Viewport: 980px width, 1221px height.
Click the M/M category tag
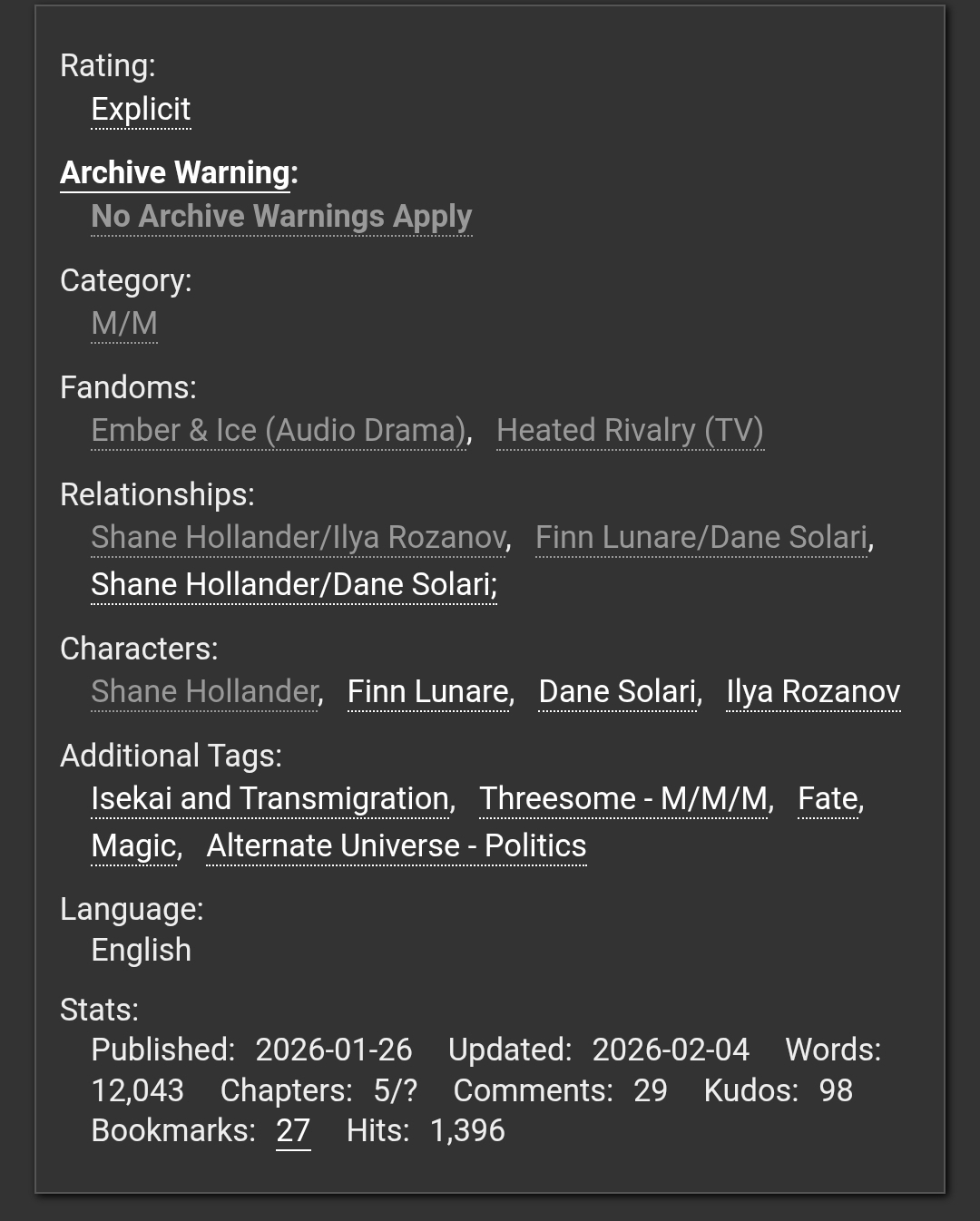124,324
